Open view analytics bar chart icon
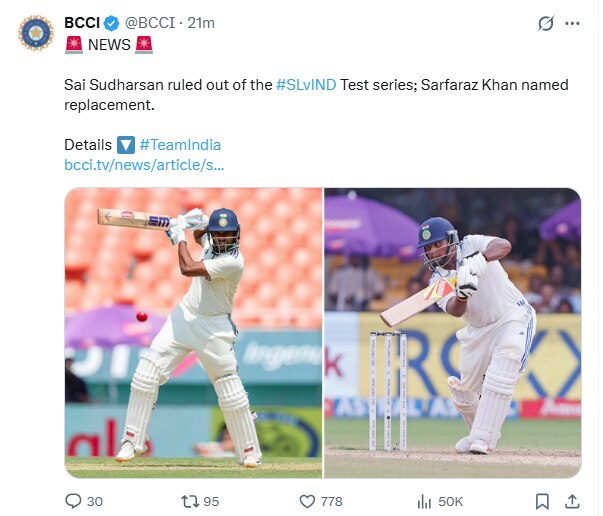This screenshot has width=603, height=516. click(424, 501)
